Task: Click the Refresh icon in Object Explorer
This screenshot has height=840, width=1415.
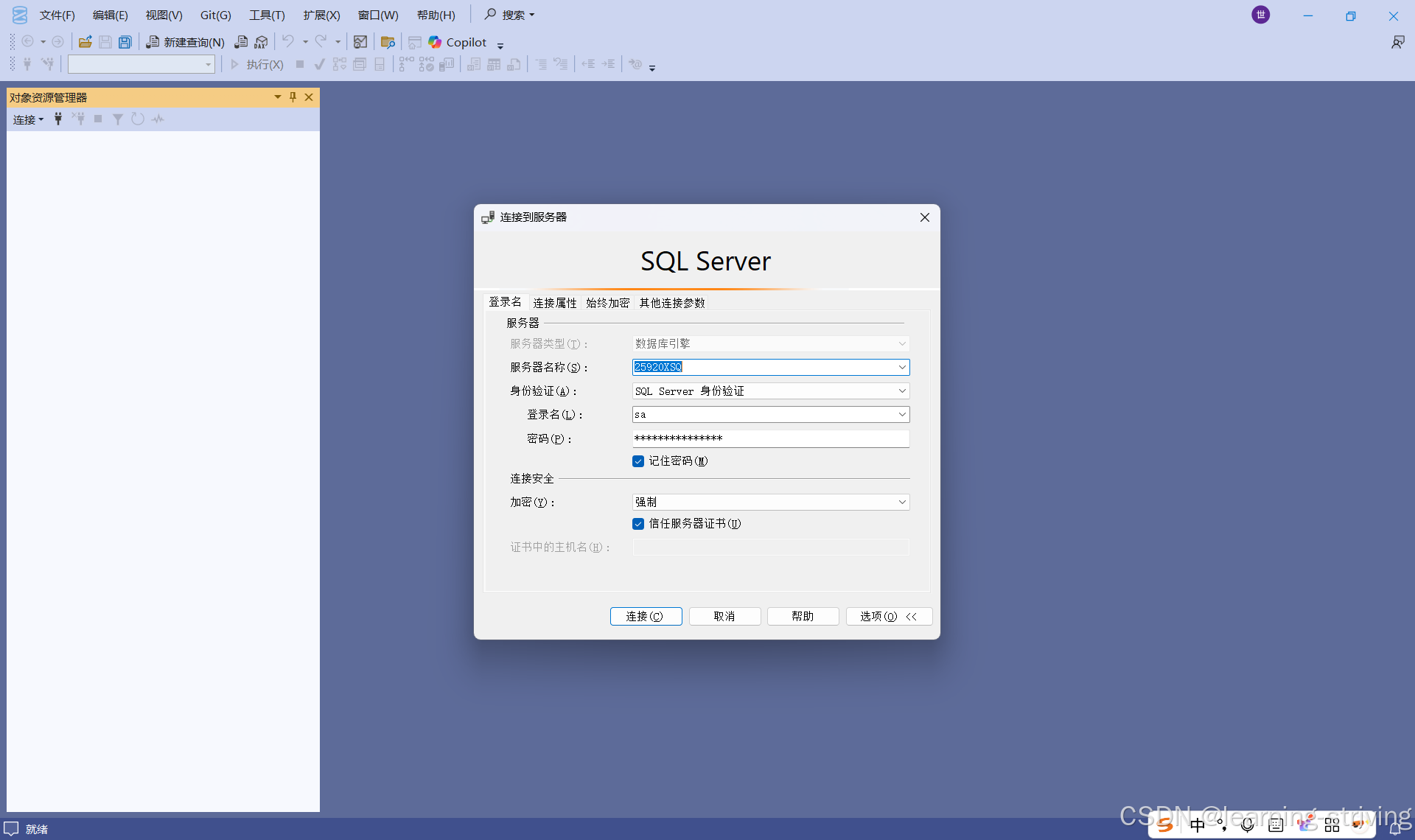Action: pos(138,119)
